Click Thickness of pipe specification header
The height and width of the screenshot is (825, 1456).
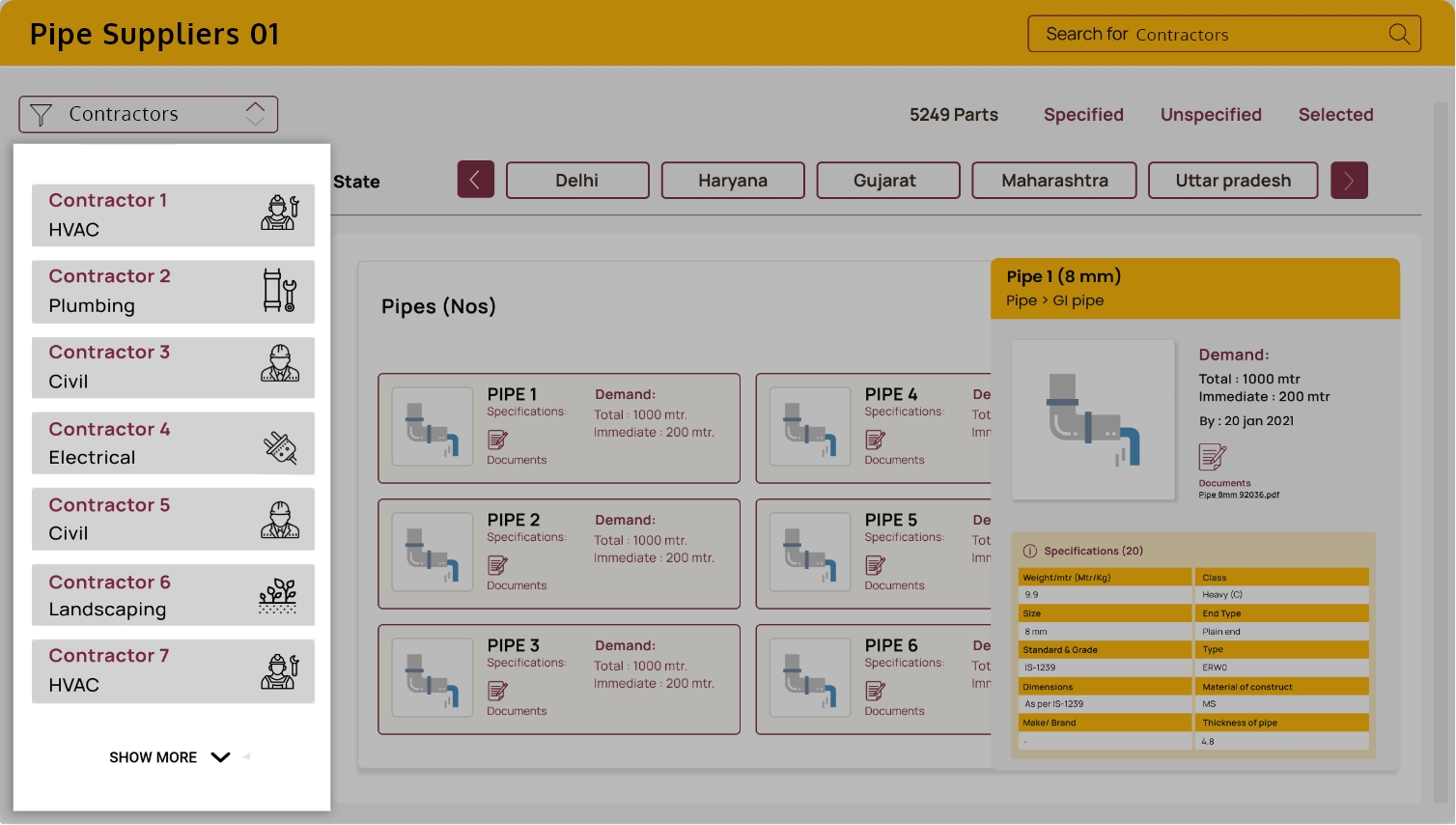tap(1281, 723)
